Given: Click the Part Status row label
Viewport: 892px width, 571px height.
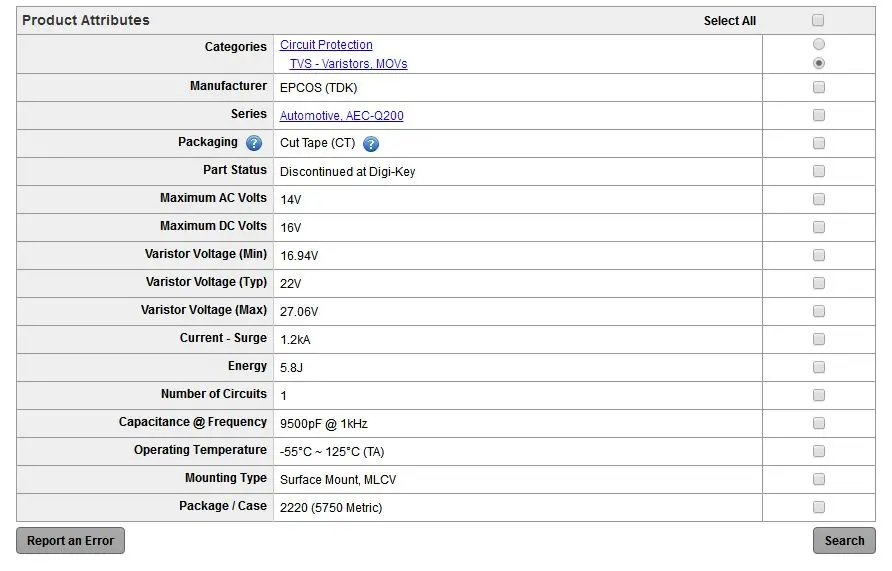Looking at the screenshot, I should coord(235,170).
